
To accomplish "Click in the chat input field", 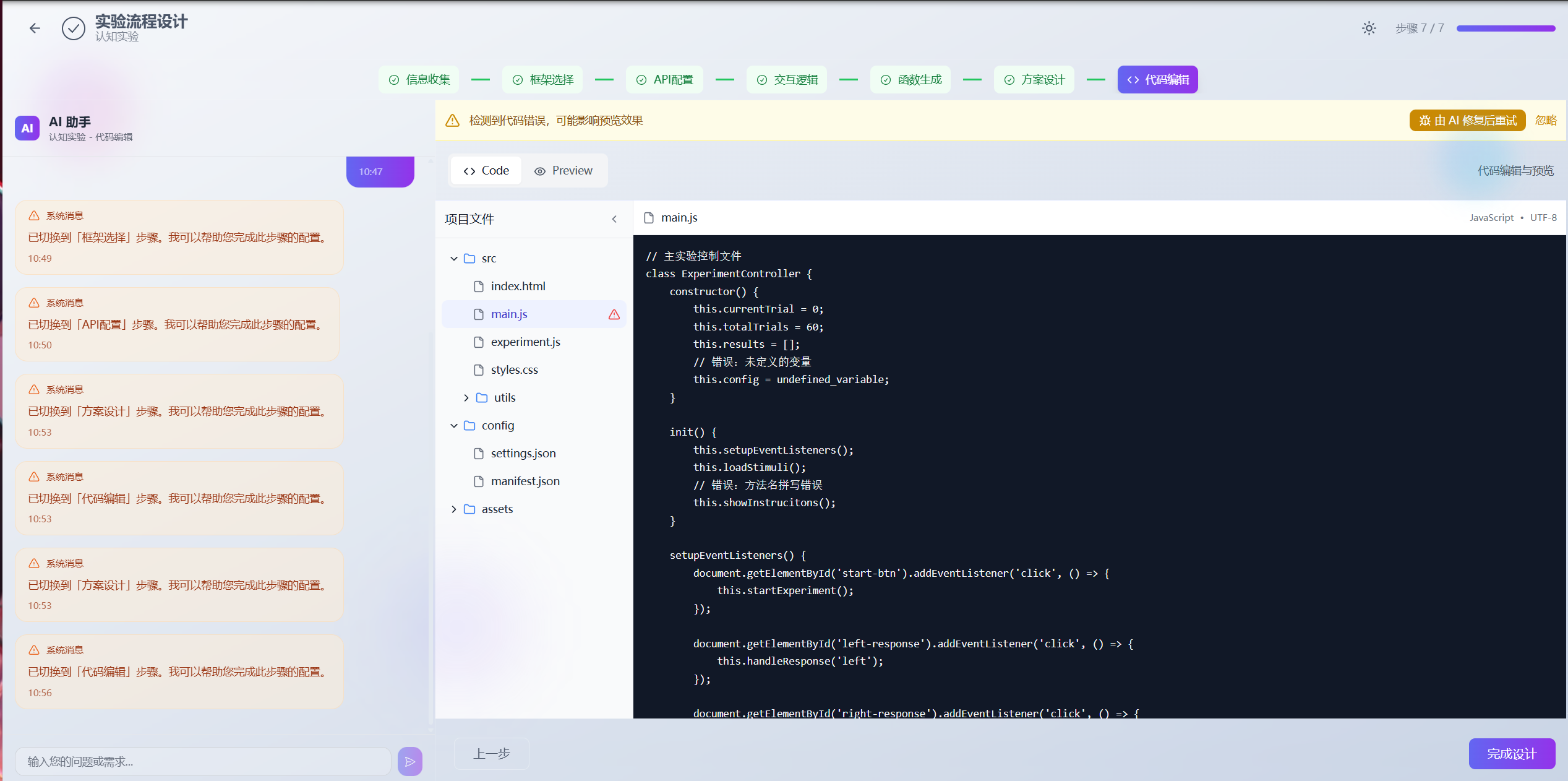I will tap(203, 761).
